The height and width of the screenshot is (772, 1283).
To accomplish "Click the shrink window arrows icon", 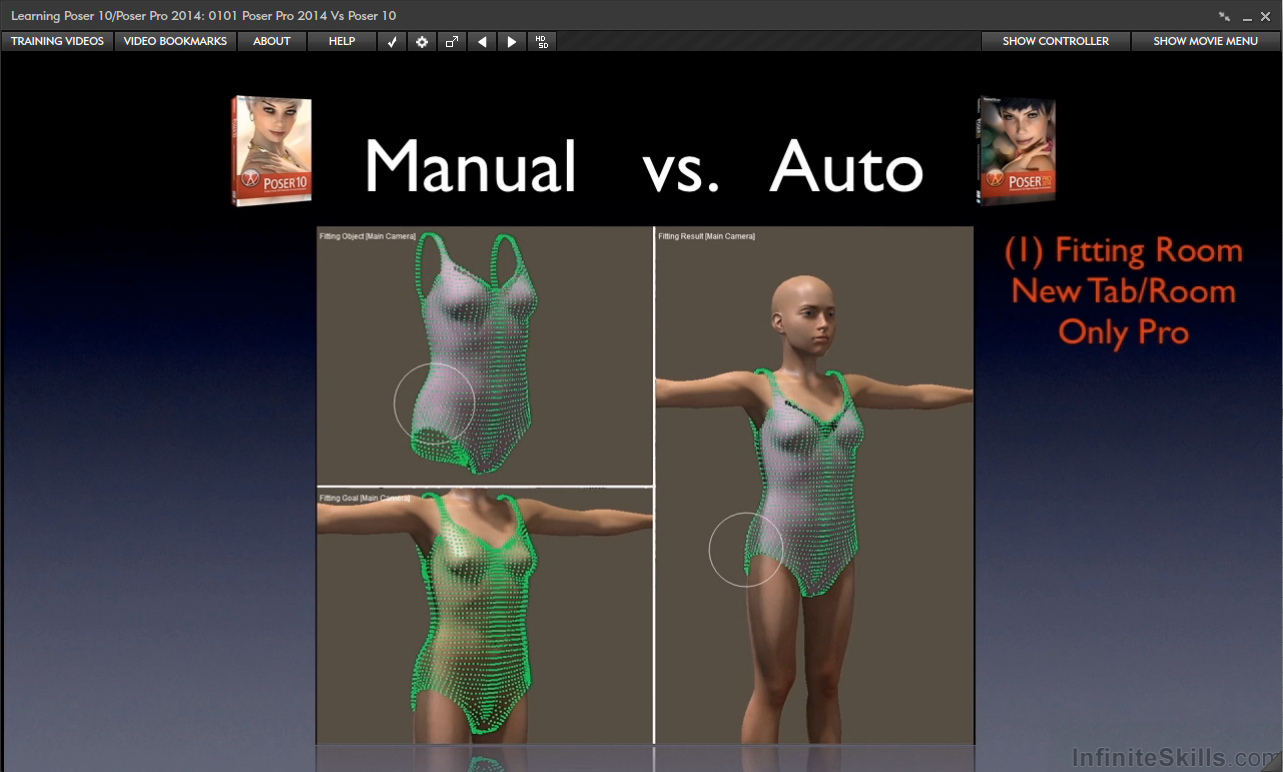I will 1225,16.
